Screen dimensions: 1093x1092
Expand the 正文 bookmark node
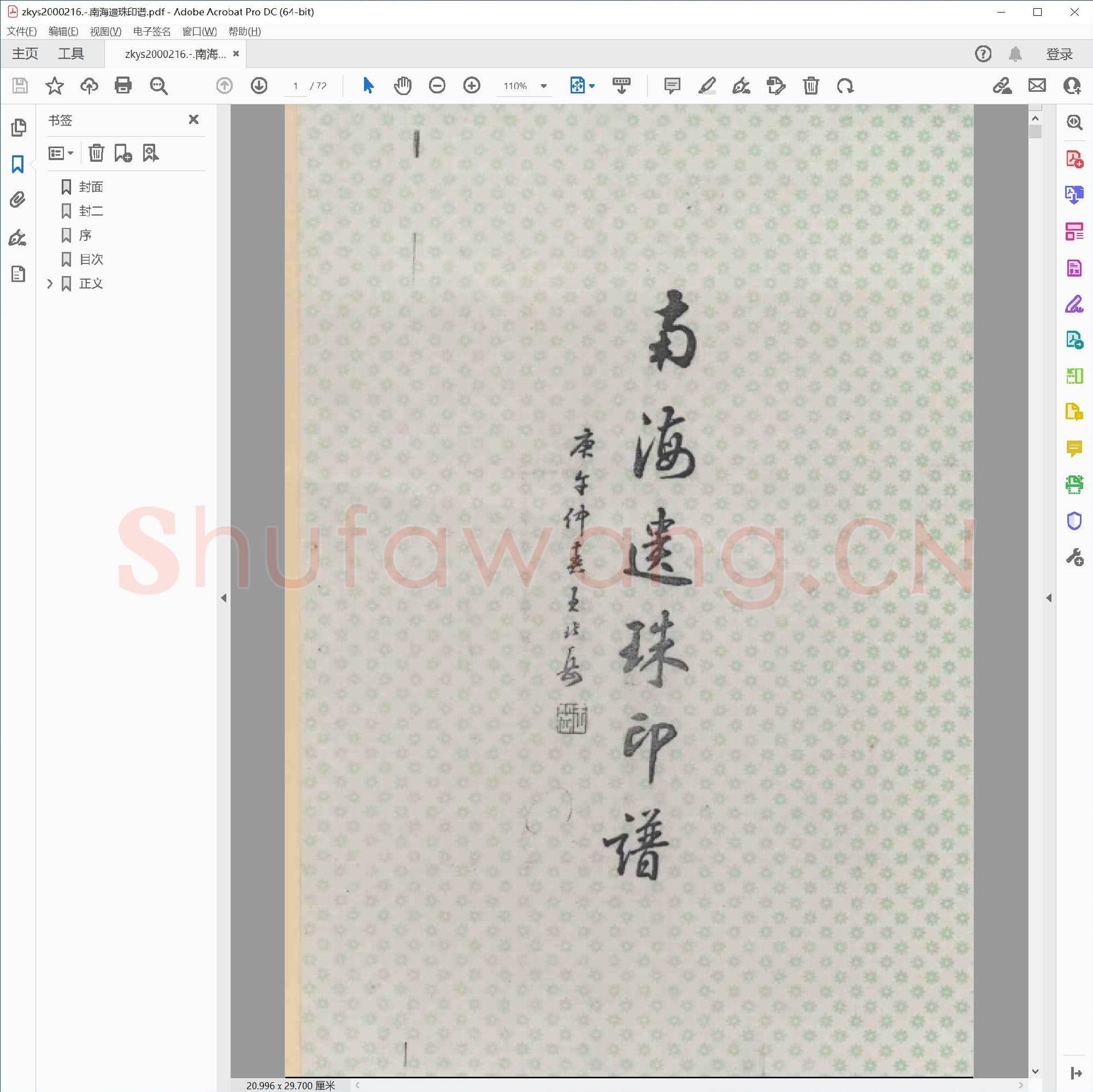click(x=50, y=284)
